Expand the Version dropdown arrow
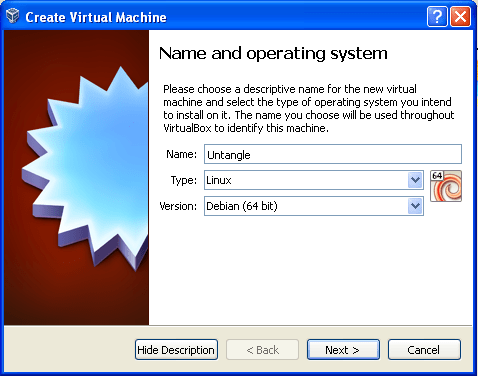Viewport: 478px width, 376px height. [415, 206]
